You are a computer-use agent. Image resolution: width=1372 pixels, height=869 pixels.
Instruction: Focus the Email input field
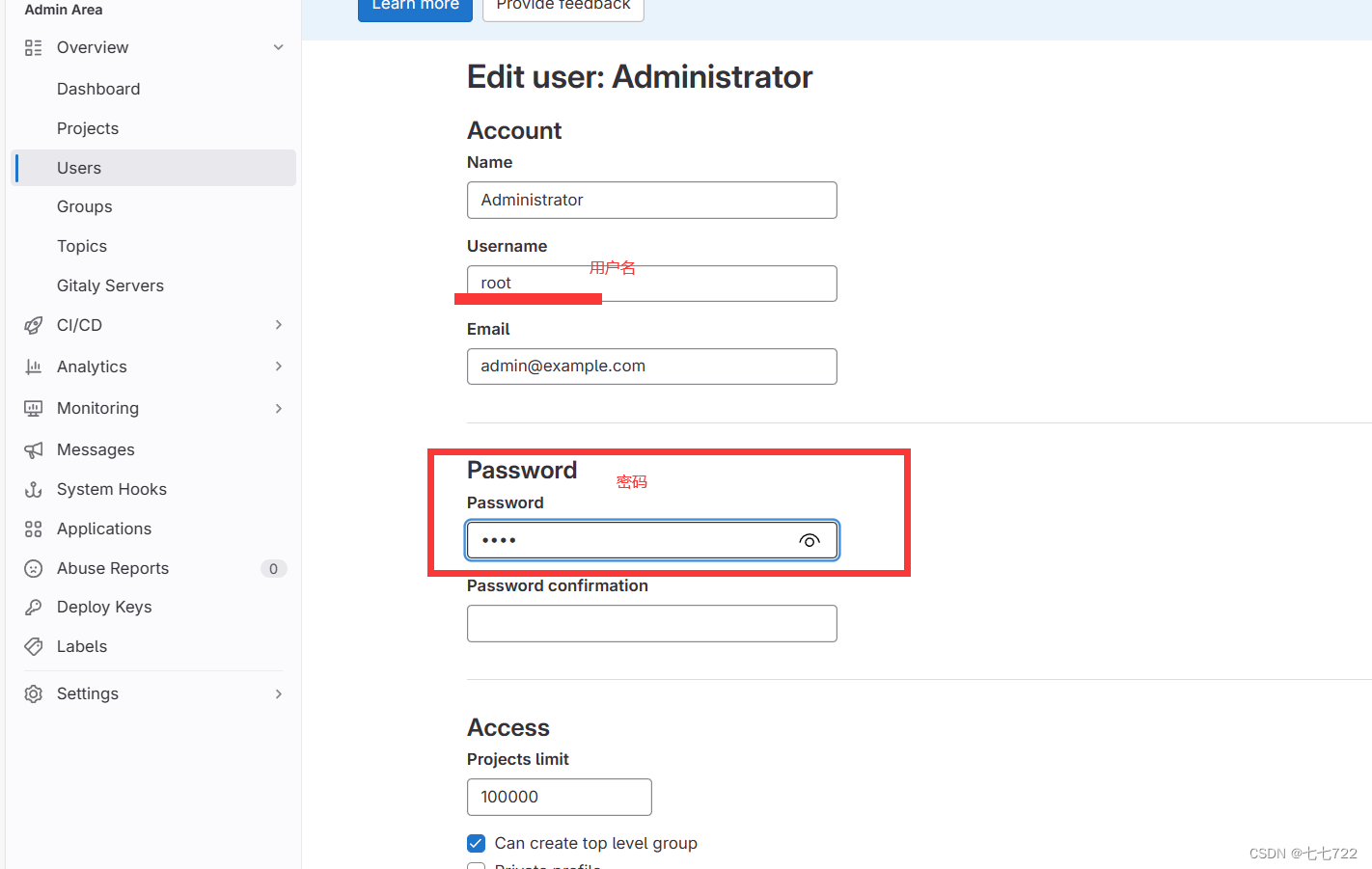tap(652, 367)
